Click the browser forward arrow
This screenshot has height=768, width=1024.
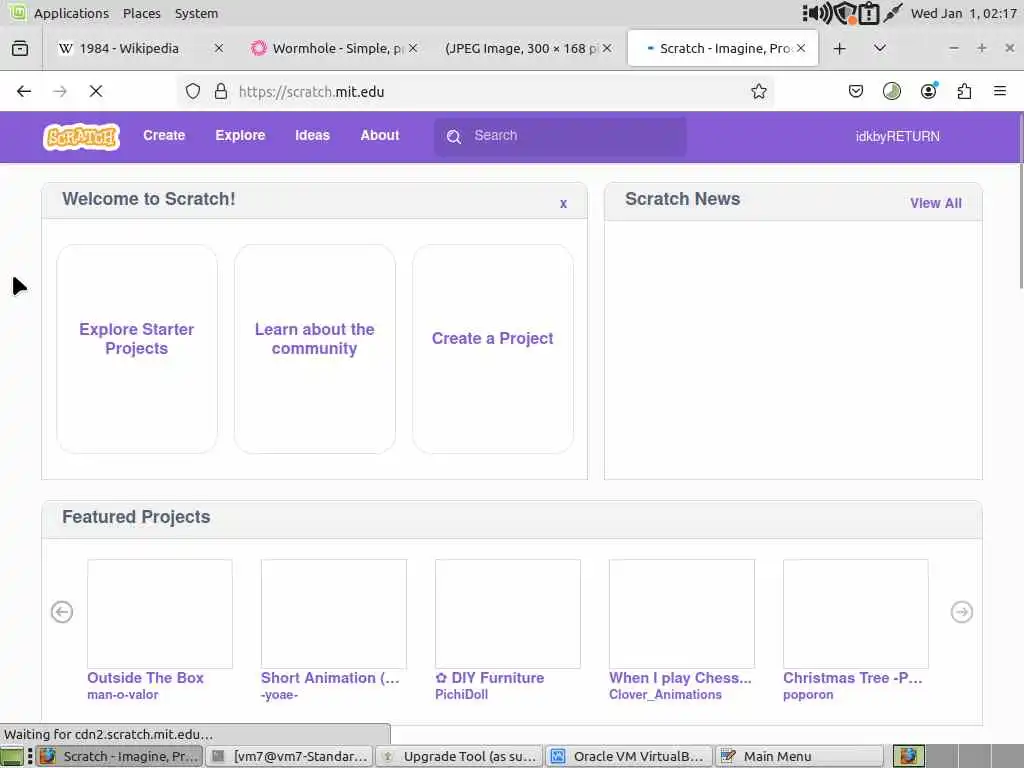(60, 91)
